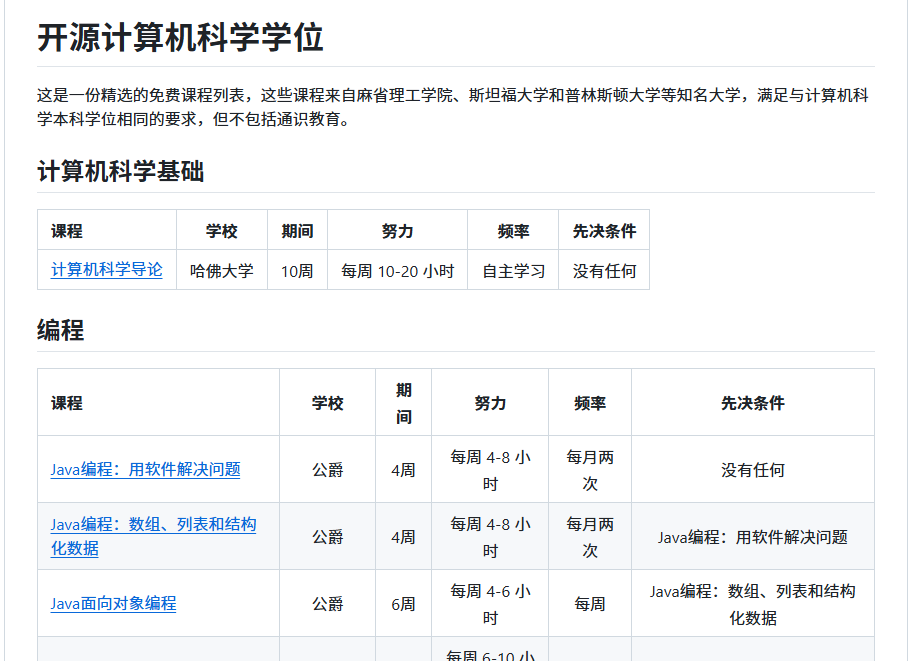
Task: Click 没有任何 in the 用软件解决问题 course row
Action: pos(753,470)
